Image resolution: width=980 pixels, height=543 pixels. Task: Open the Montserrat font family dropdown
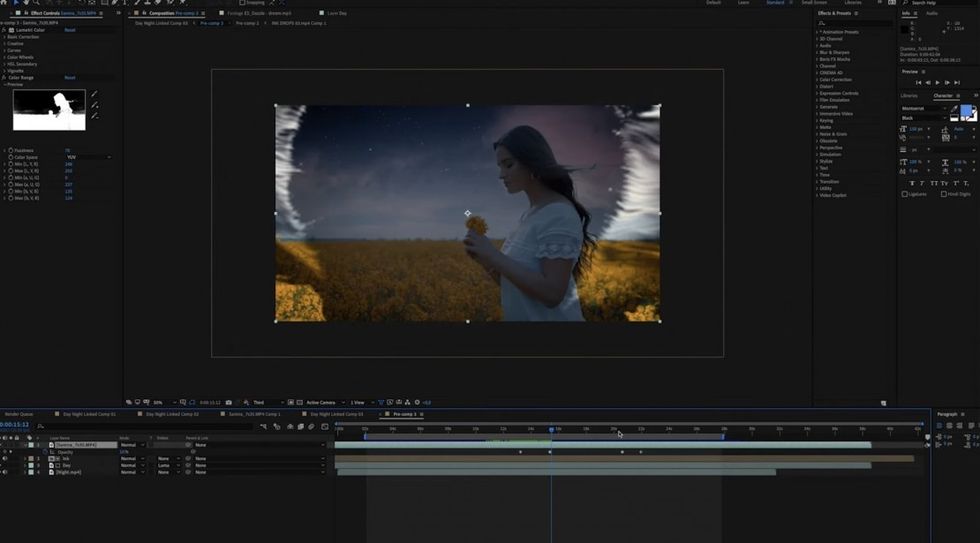(924, 109)
